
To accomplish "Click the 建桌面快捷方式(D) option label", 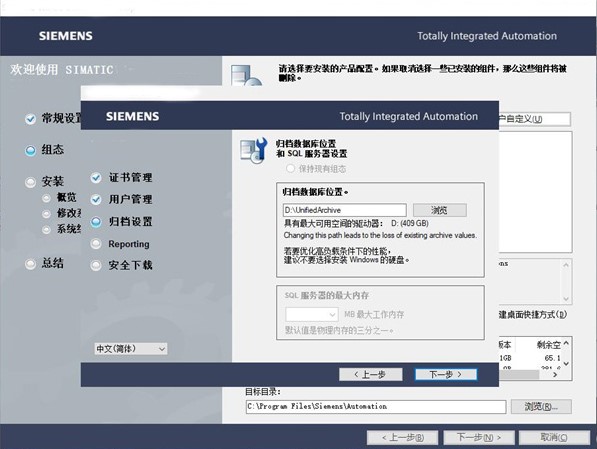I will click(533, 315).
